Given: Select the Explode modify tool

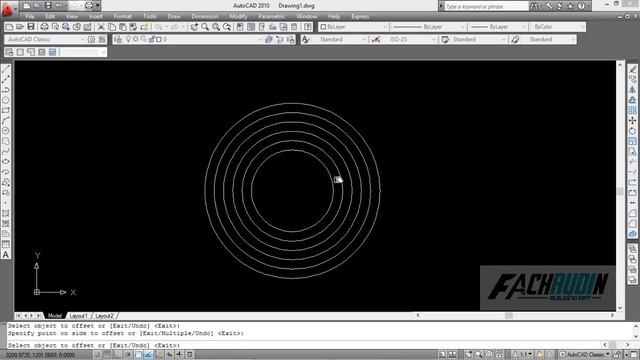Looking at the screenshot, I should coord(632,233).
